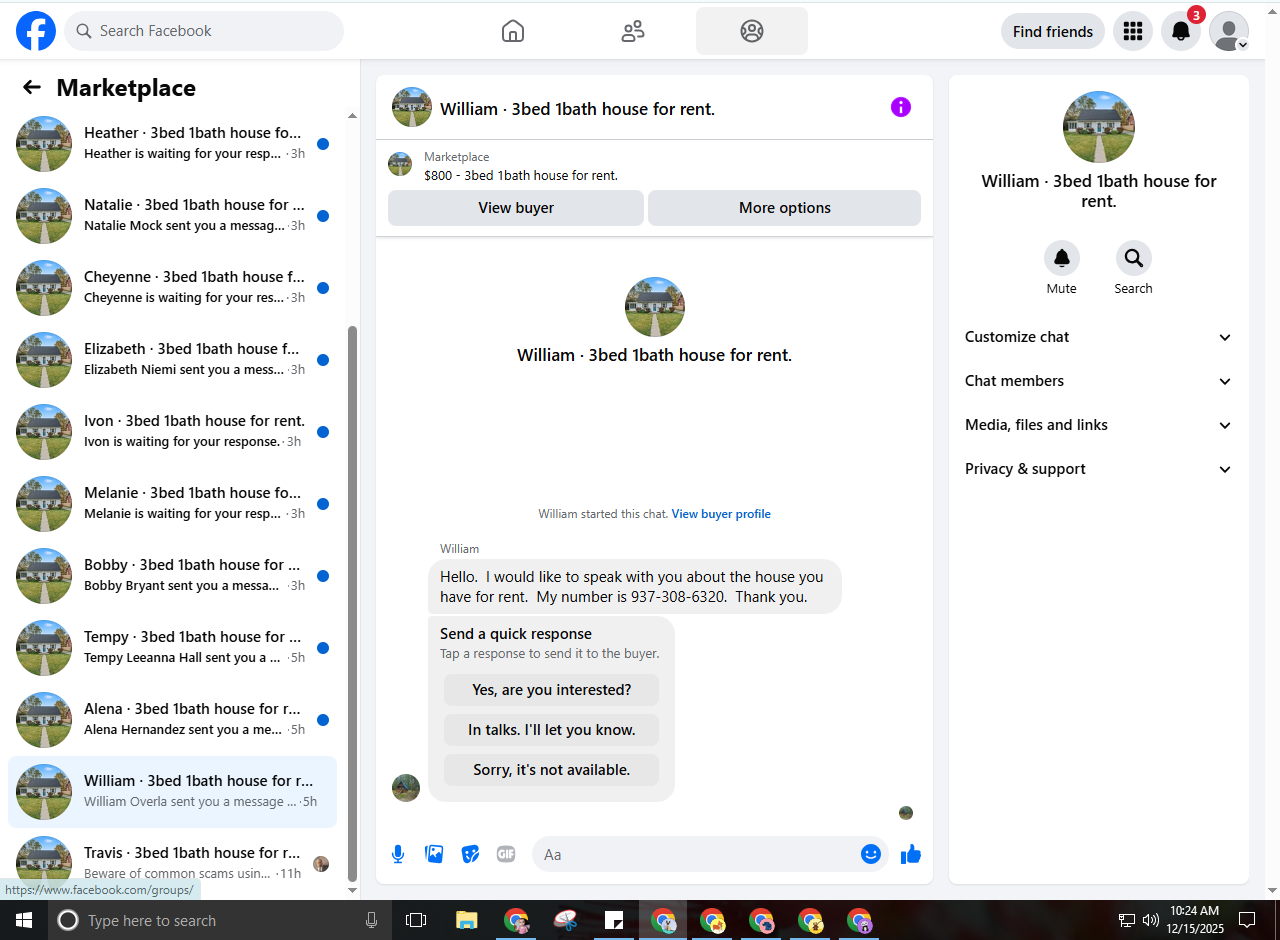
Task: Open Heather's conversation
Action: (172, 144)
